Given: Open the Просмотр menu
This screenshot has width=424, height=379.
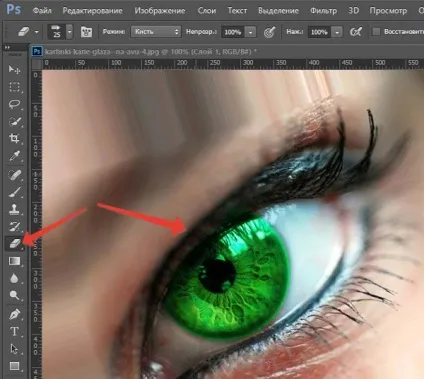Looking at the screenshot, I should 388,11.
